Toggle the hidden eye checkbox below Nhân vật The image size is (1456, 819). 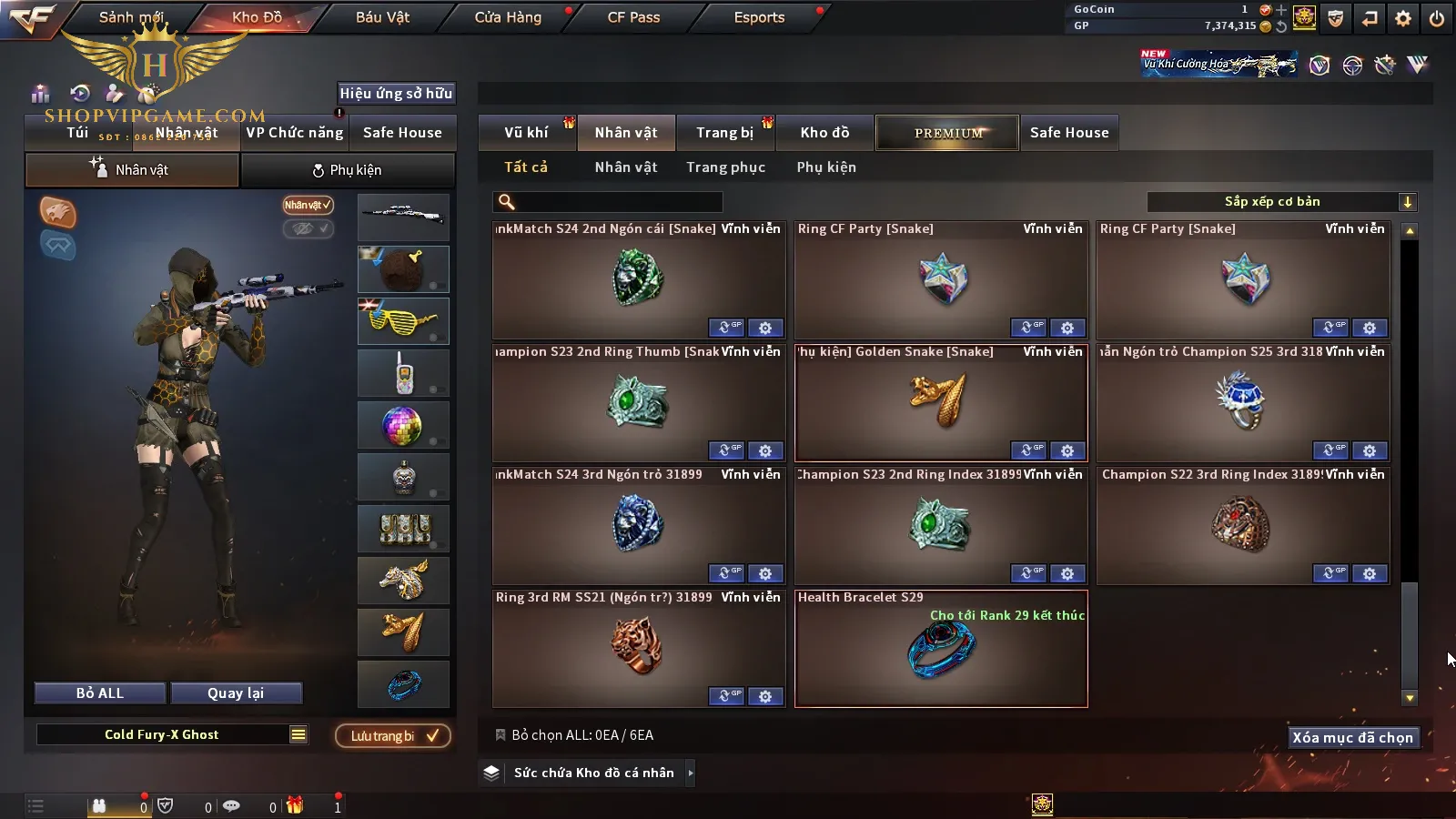pos(308,228)
